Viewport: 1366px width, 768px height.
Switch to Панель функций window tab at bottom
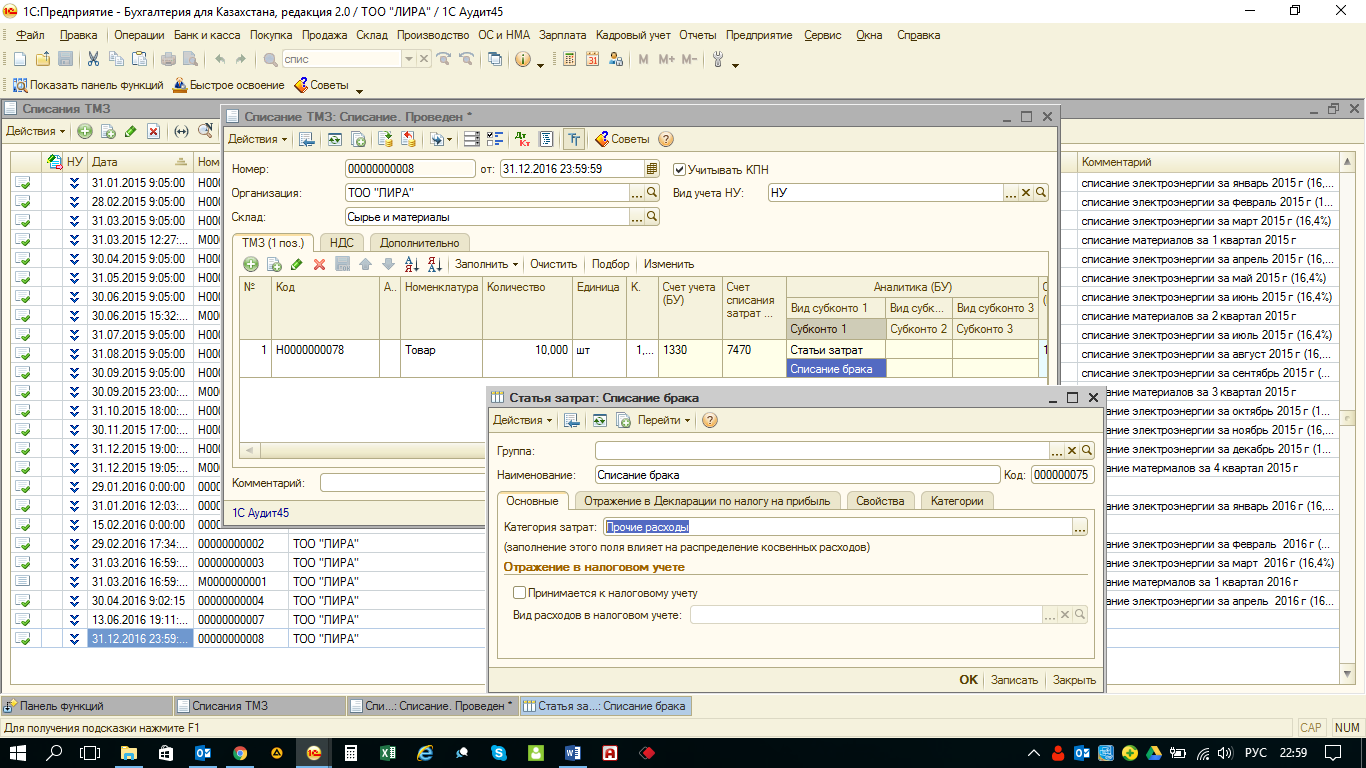click(86, 705)
